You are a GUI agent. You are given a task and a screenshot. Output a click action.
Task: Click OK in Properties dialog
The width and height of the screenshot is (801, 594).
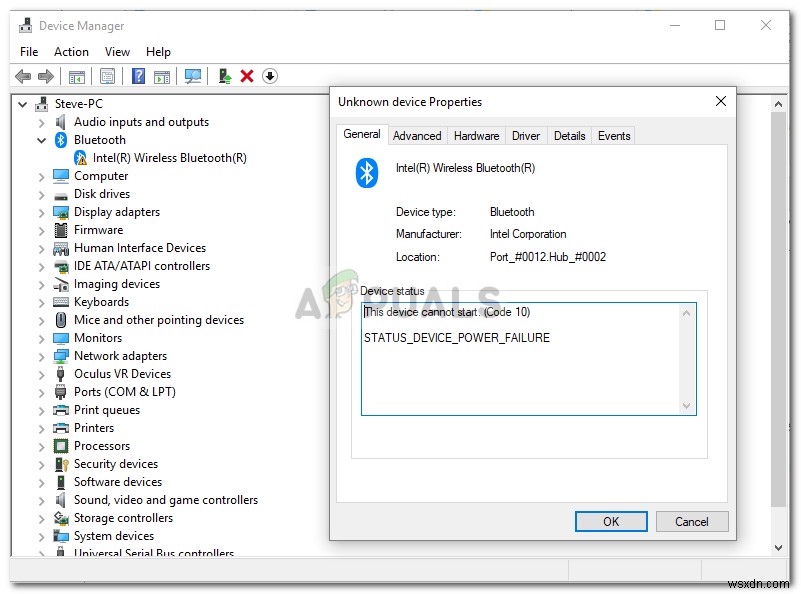(611, 521)
